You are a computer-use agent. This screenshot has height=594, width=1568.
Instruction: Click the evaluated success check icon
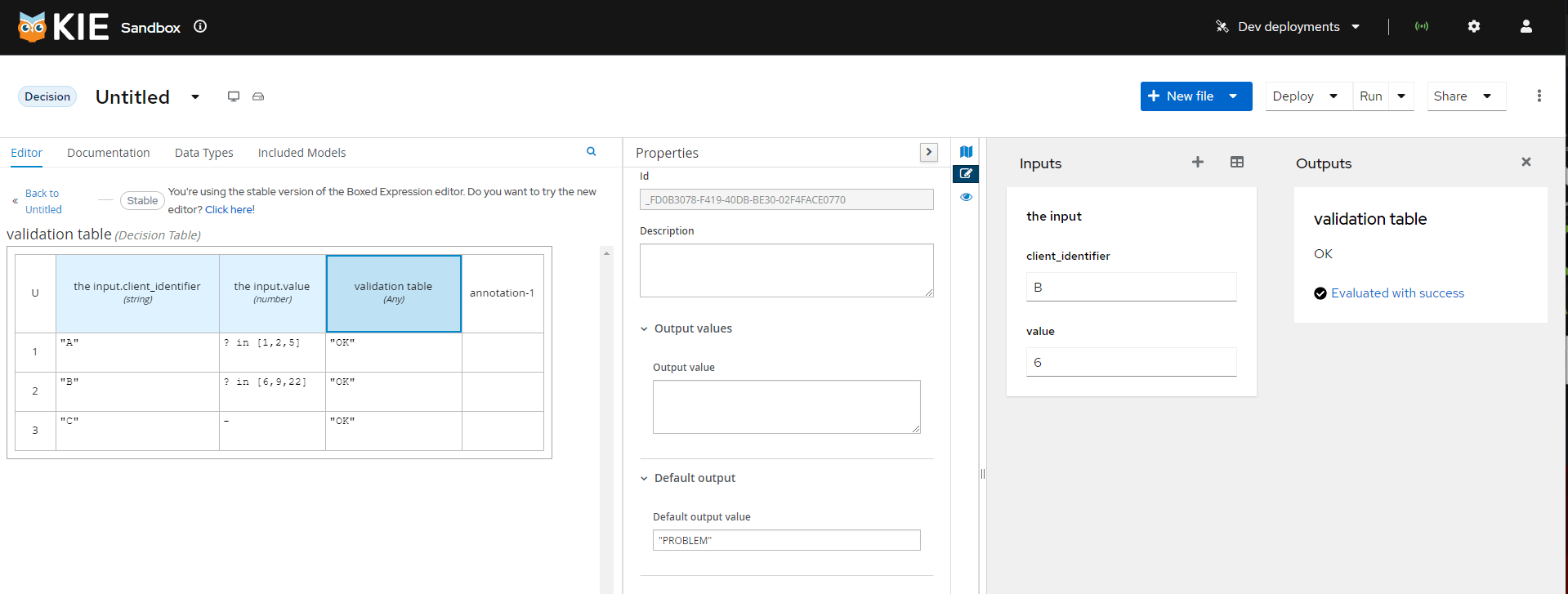coord(1320,293)
